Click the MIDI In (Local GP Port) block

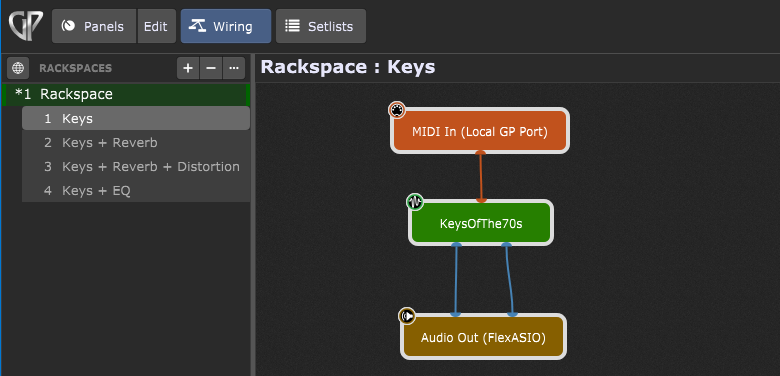click(480, 131)
